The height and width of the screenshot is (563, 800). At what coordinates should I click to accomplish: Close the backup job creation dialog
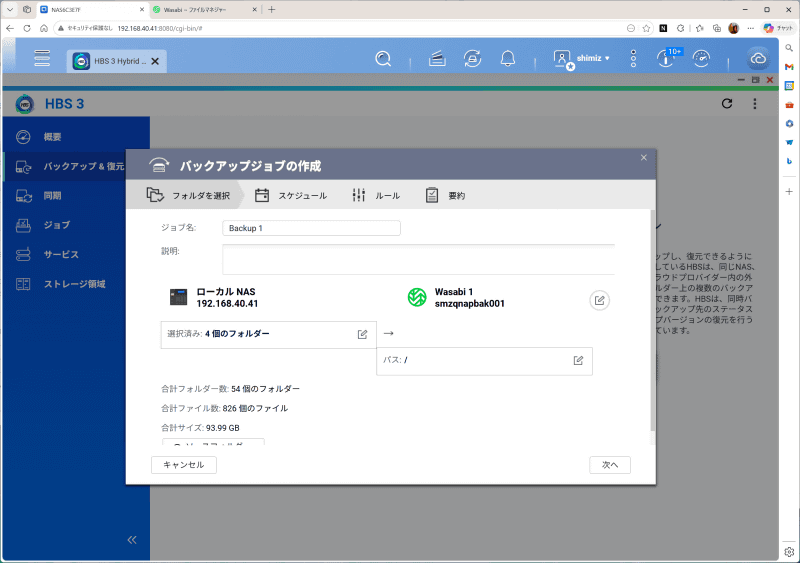pyautogui.click(x=644, y=158)
